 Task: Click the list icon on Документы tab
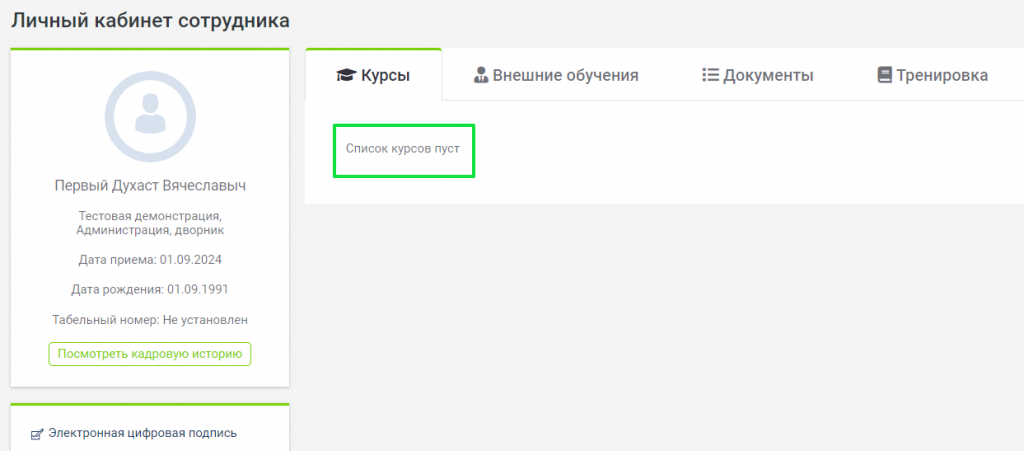coord(710,75)
